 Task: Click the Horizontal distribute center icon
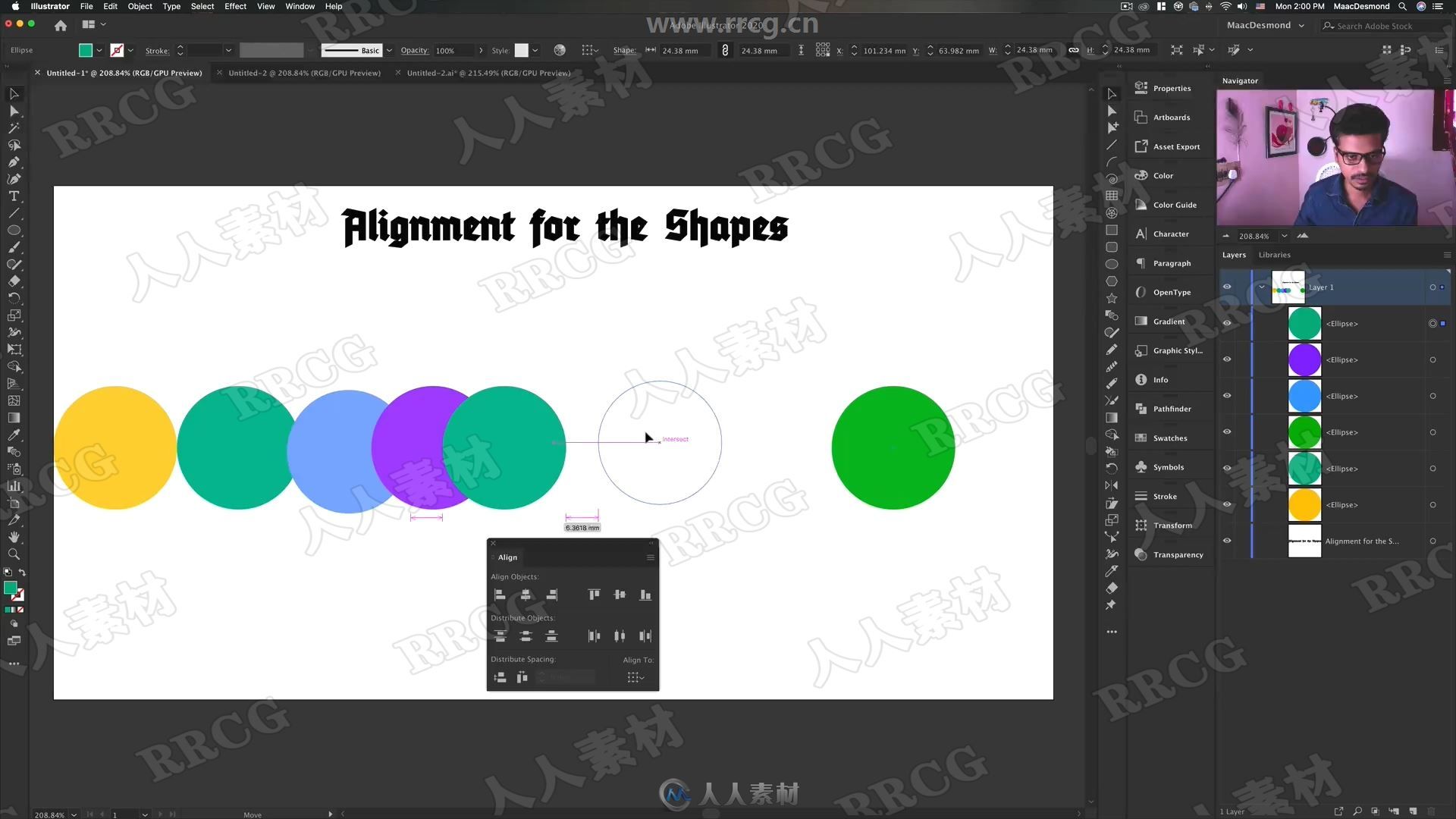tap(620, 636)
